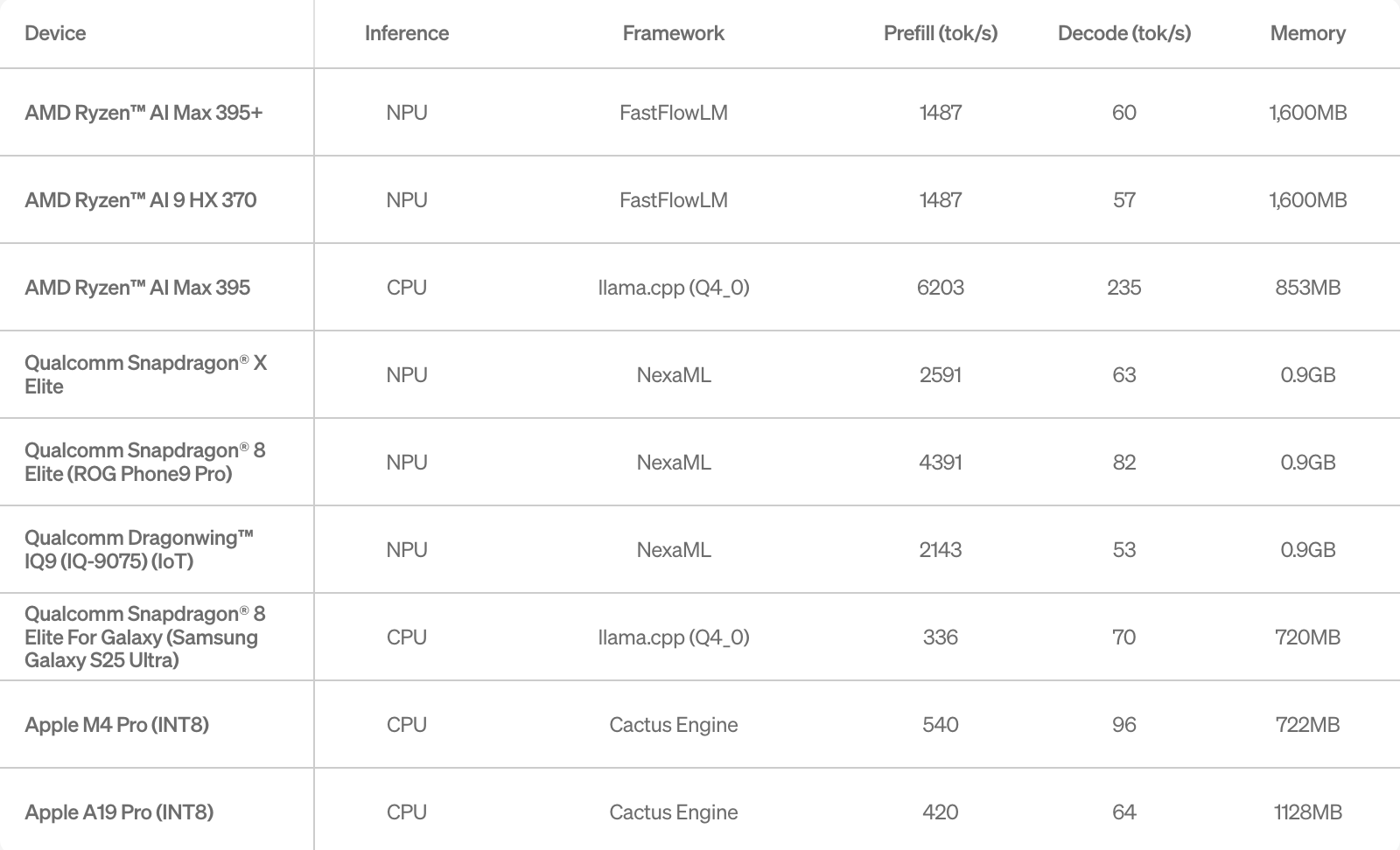Click the Inference column header

(x=407, y=33)
